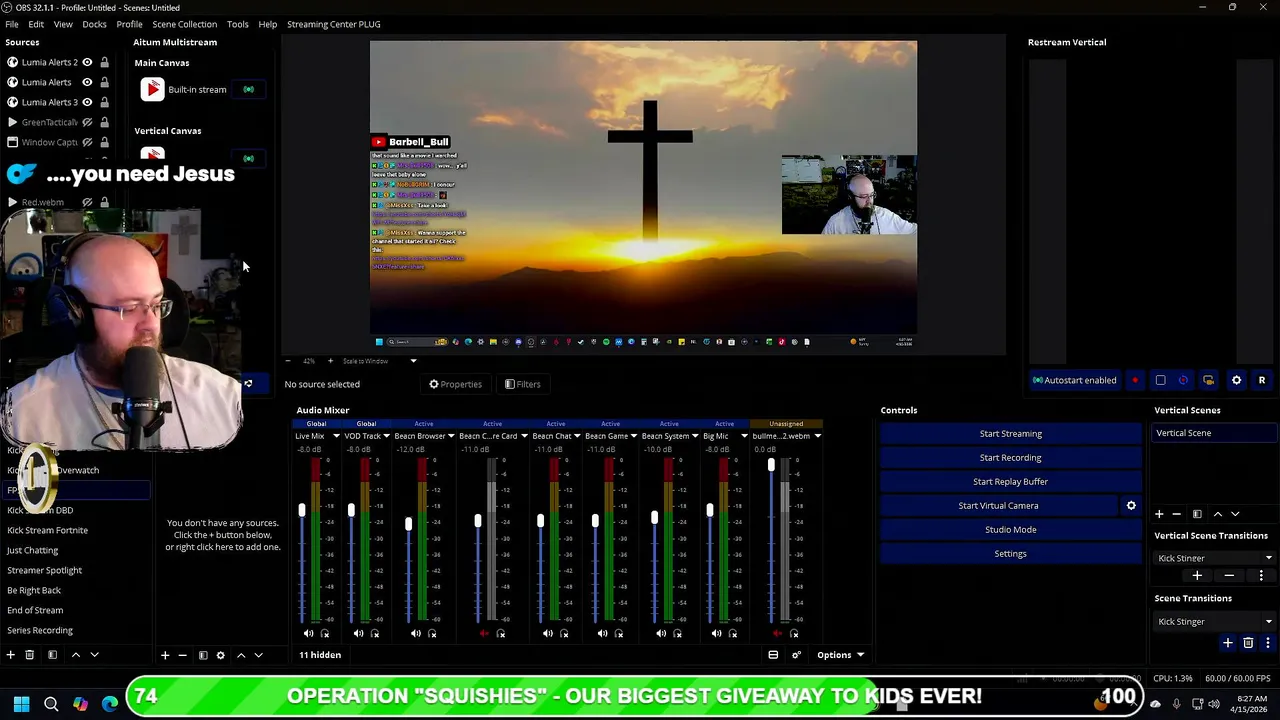Toggle Main Canvas Built-in stream output
Image resolution: width=1280 pixels, height=720 pixels.
click(248, 90)
